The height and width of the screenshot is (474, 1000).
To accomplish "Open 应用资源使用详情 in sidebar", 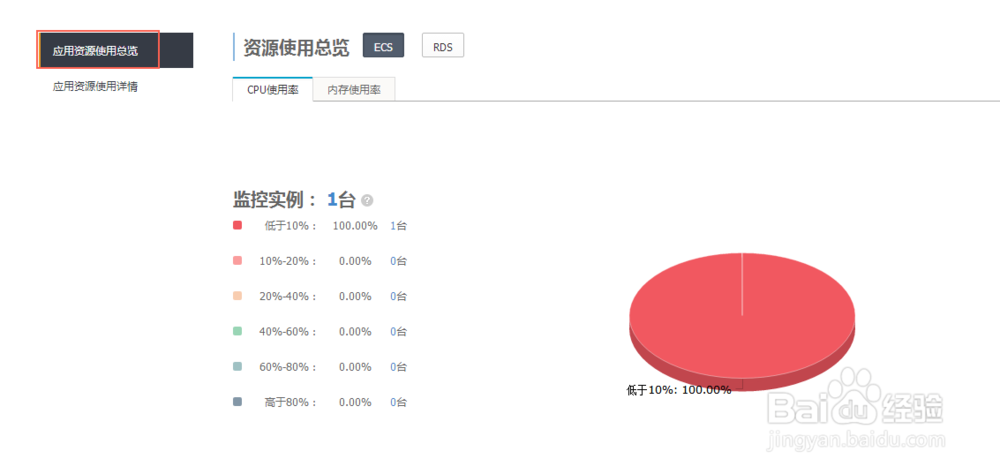I will (x=95, y=87).
